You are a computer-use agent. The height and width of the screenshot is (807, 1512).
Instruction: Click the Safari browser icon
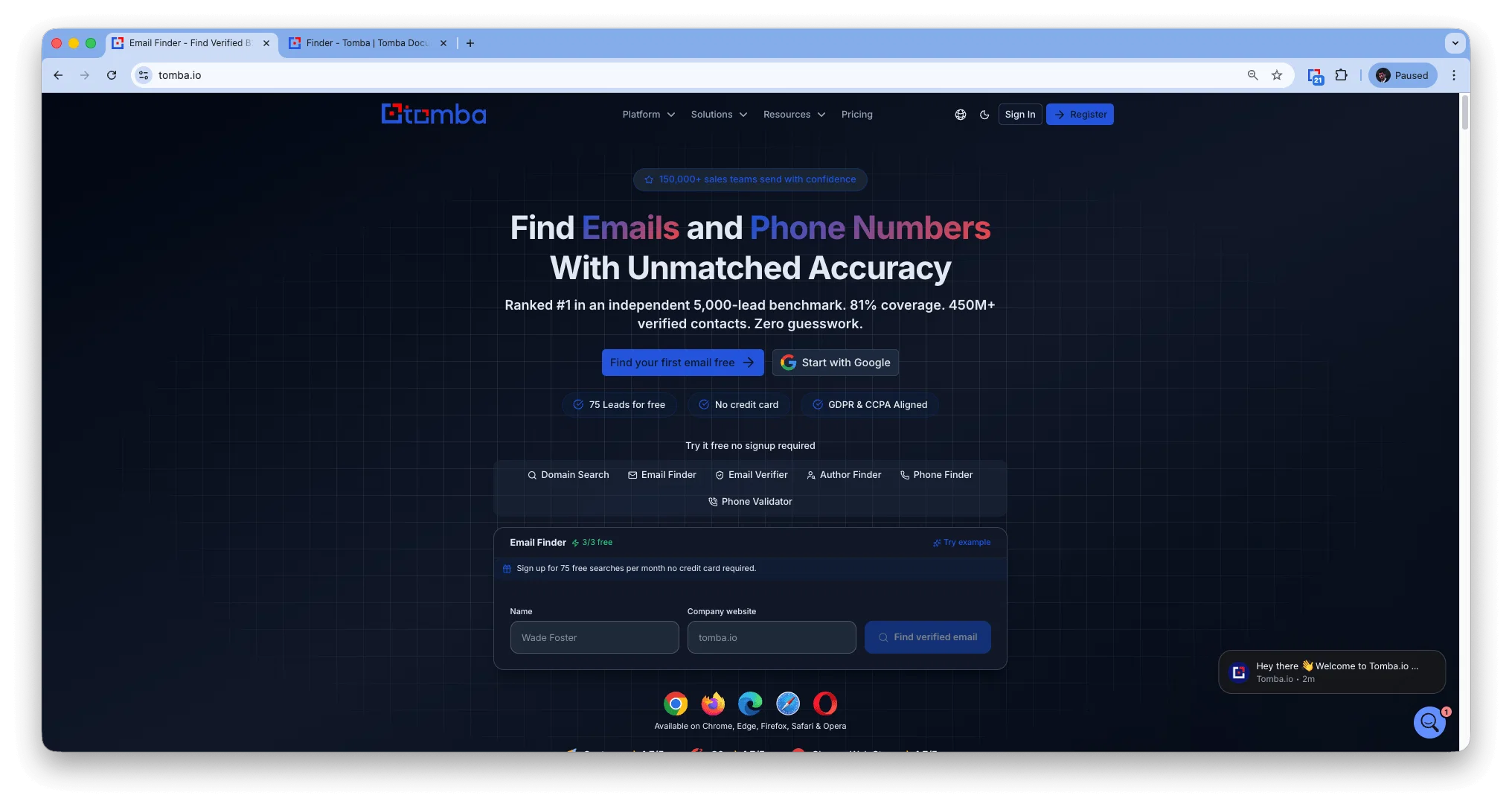point(788,704)
